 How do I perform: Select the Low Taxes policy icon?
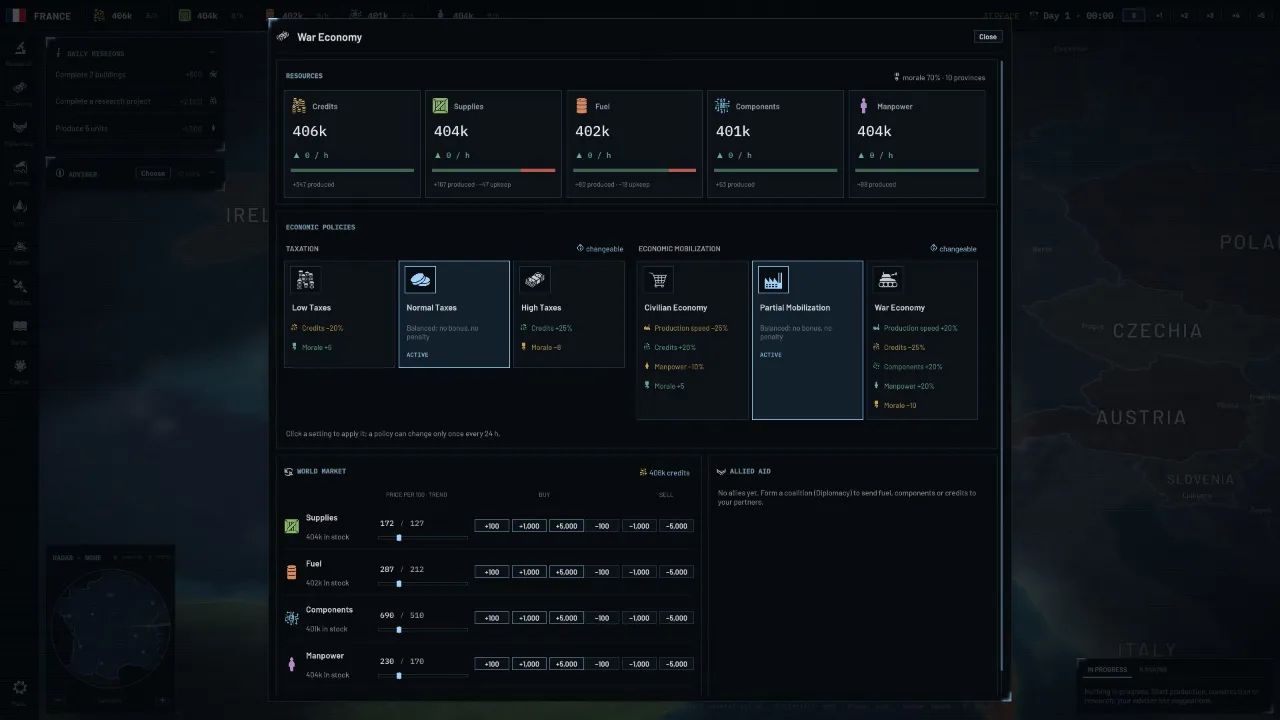click(305, 280)
